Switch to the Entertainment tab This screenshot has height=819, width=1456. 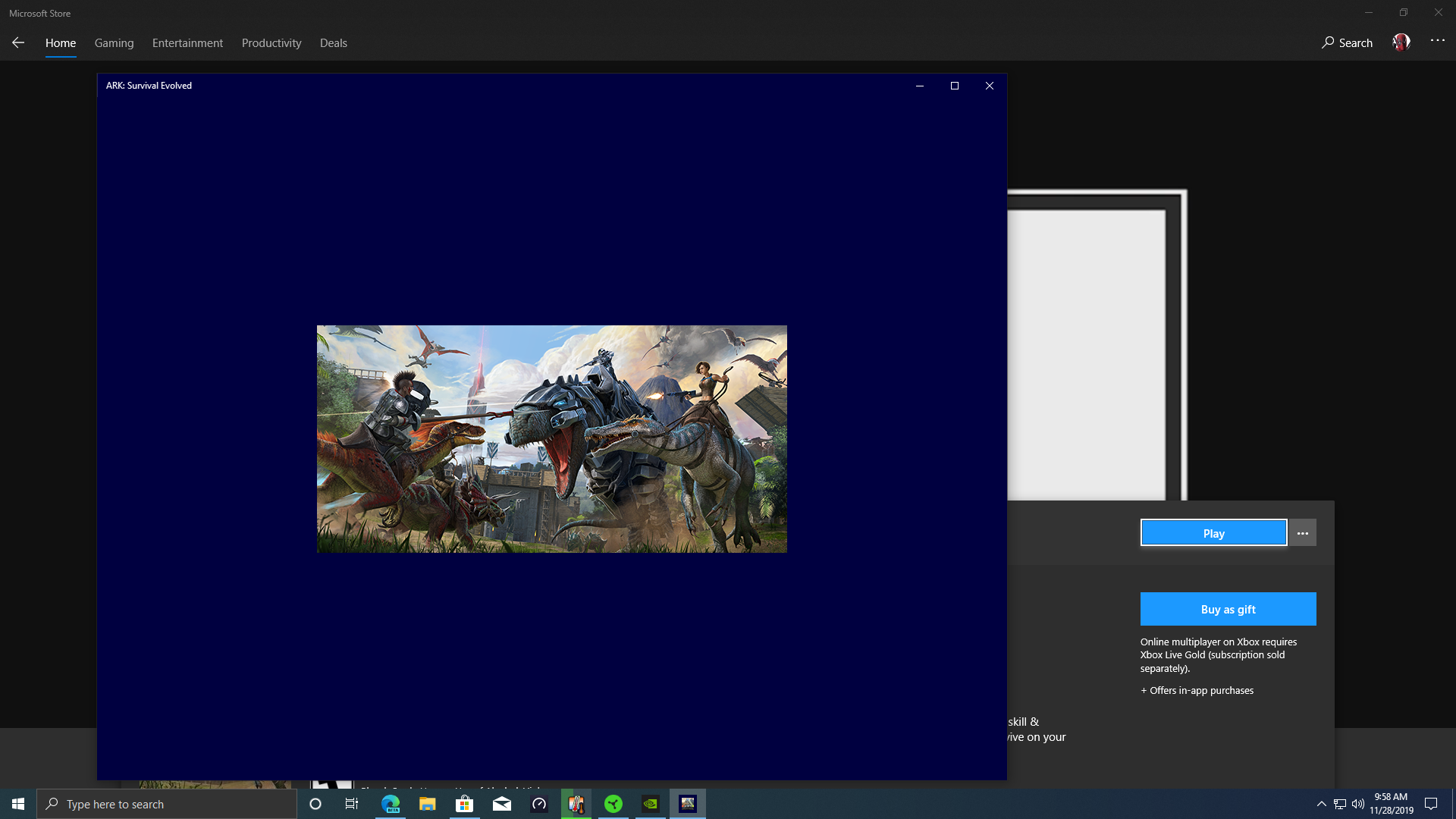(x=187, y=43)
